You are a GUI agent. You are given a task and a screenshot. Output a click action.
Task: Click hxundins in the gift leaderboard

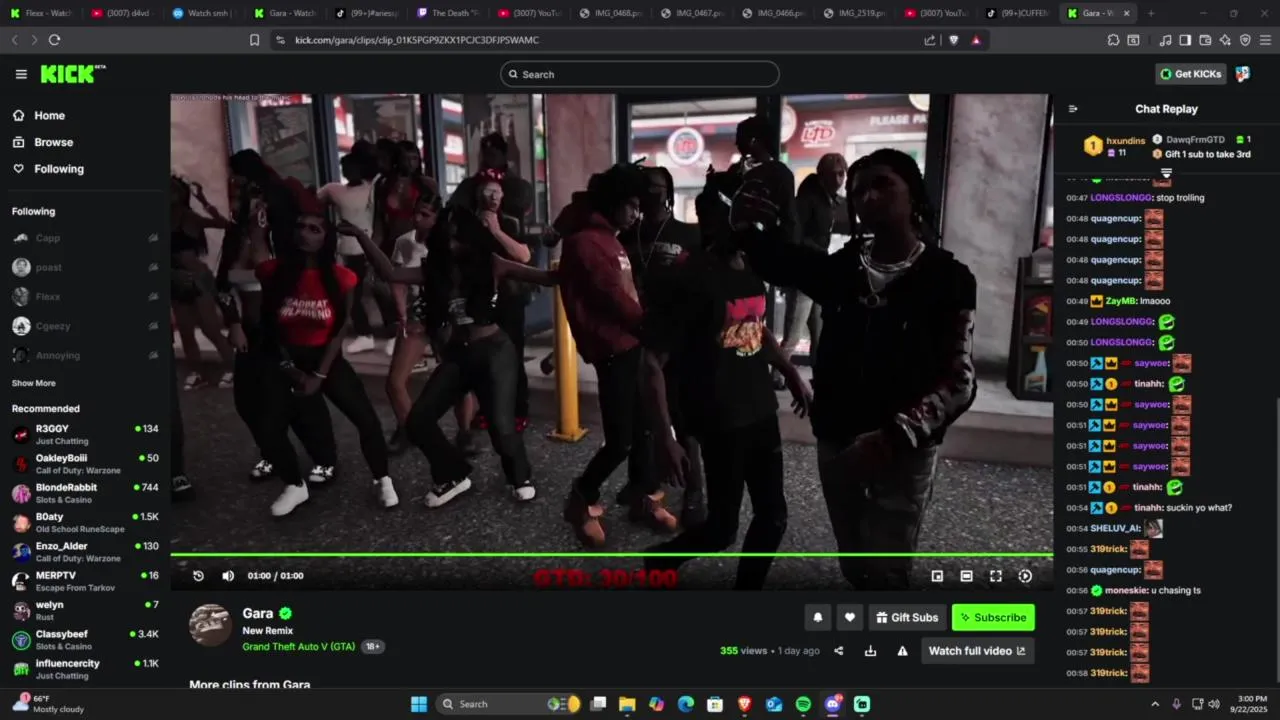pos(1125,141)
